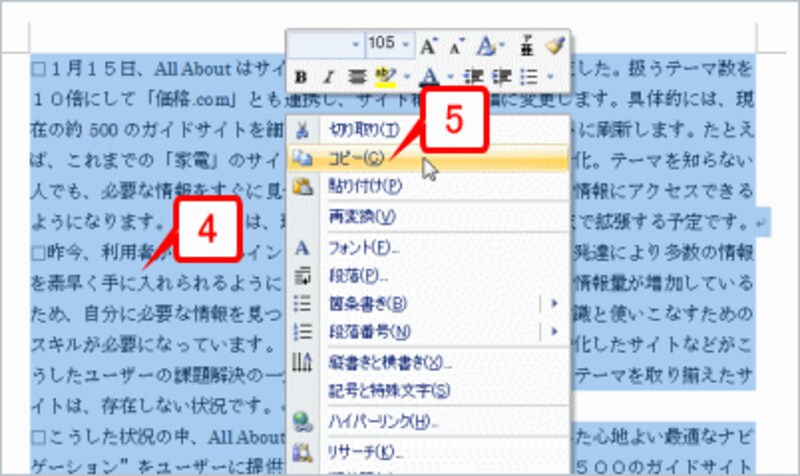
Task: Click text 'ため、自分に必要な情報を見つ'
Action: coord(157,314)
